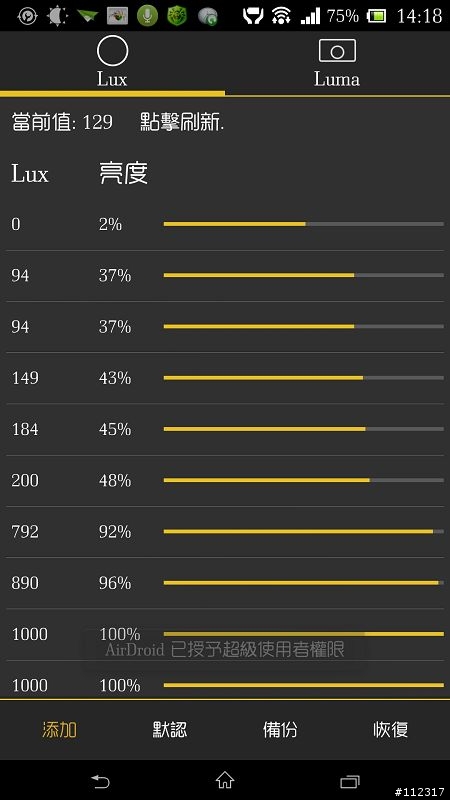This screenshot has width=450, height=800.
Task: Select the Luma camera icon
Action: tap(337, 51)
